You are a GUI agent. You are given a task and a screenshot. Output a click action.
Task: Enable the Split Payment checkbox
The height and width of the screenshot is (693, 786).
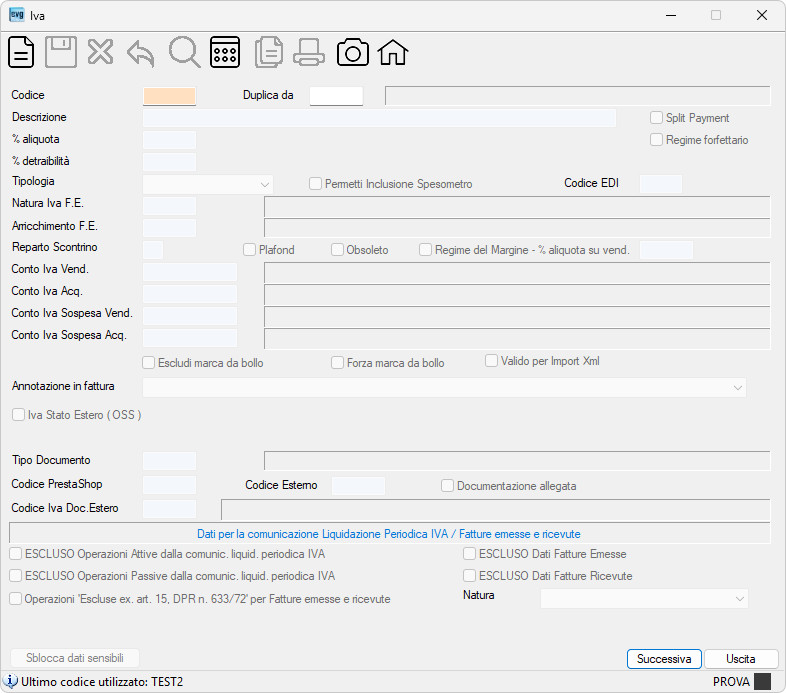coord(656,118)
